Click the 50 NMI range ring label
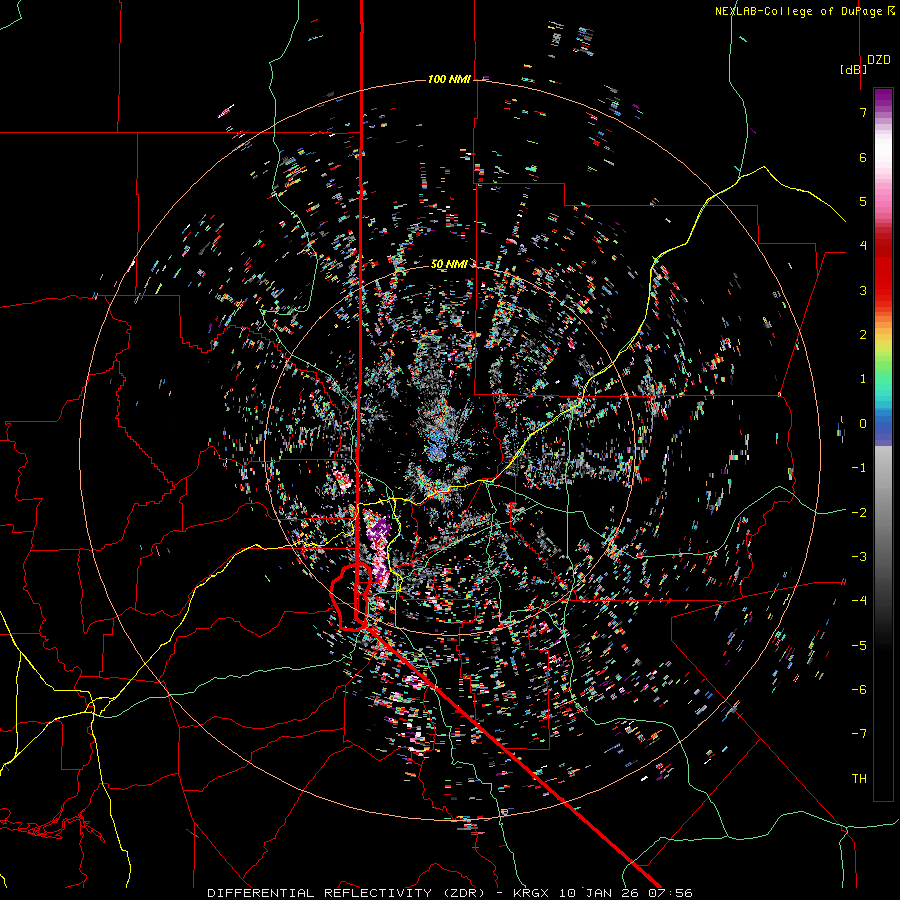This screenshot has width=900, height=900. pyautogui.click(x=449, y=264)
